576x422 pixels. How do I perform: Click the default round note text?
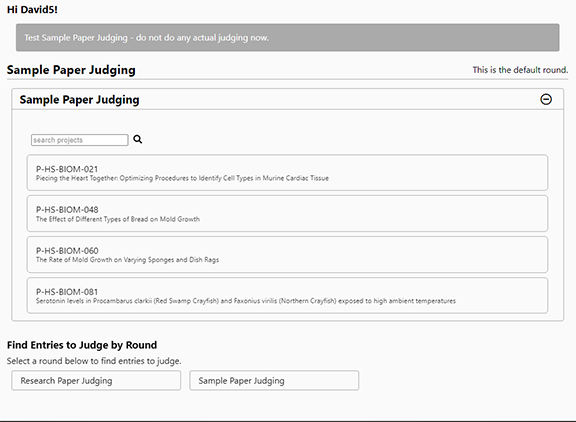pos(520,70)
